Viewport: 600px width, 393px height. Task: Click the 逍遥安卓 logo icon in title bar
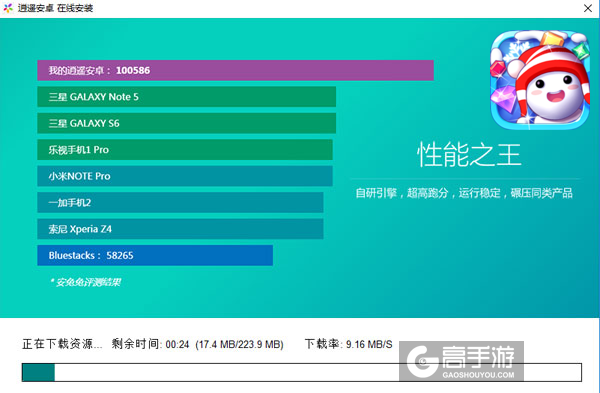(x=8, y=8)
